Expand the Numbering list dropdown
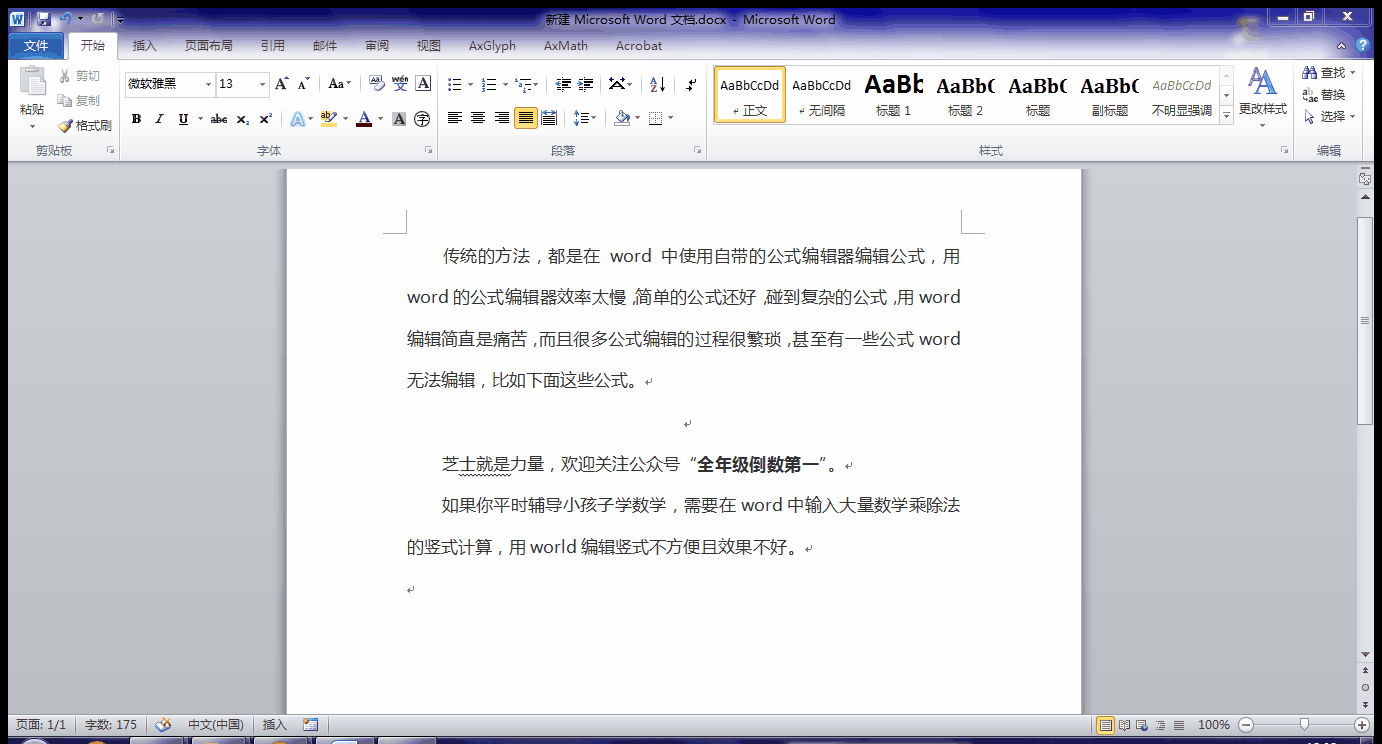The height and width of the screenshot is (744, 1382). (x=505, y=85)
